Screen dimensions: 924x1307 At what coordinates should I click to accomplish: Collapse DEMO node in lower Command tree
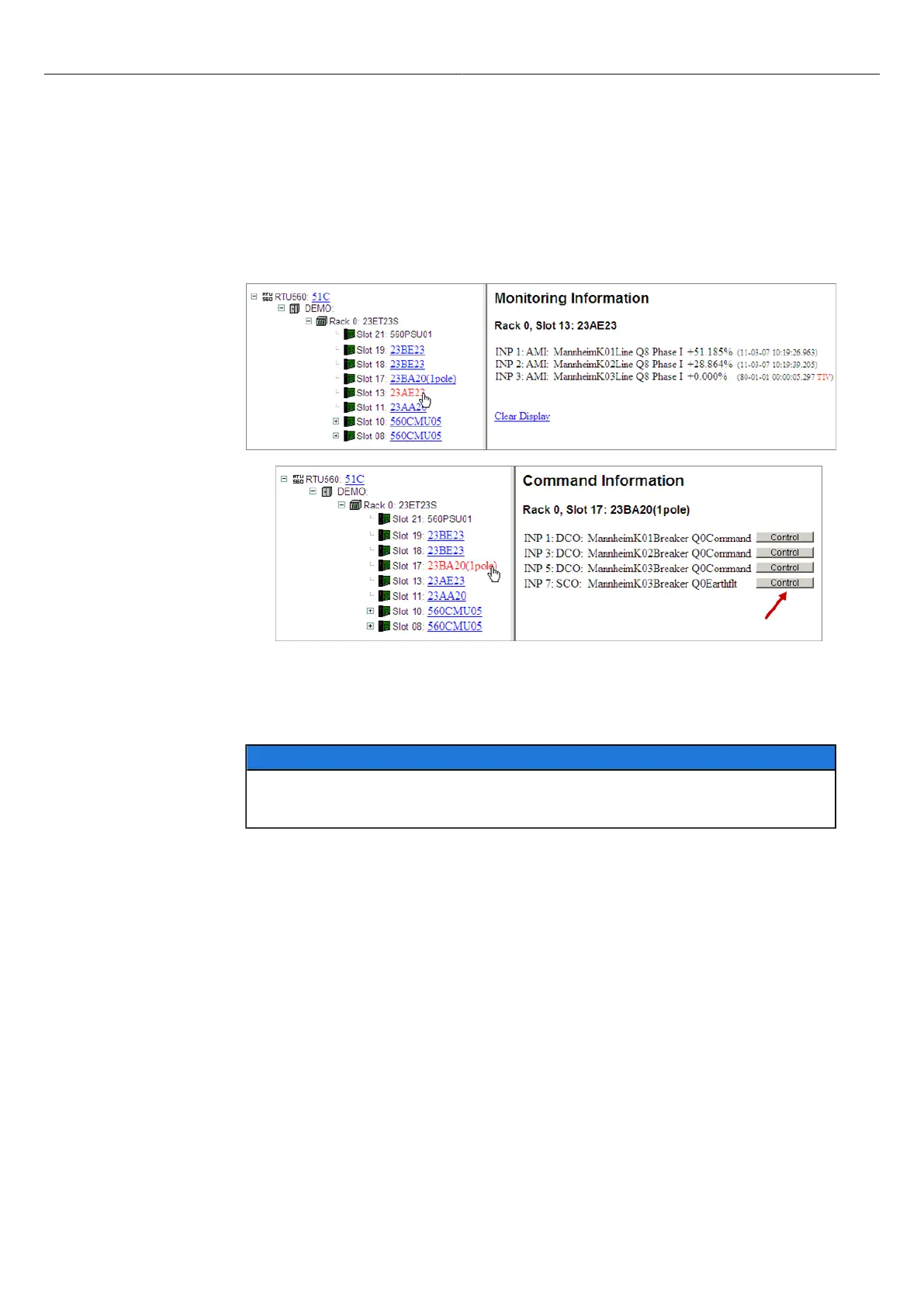pos(313,491)
